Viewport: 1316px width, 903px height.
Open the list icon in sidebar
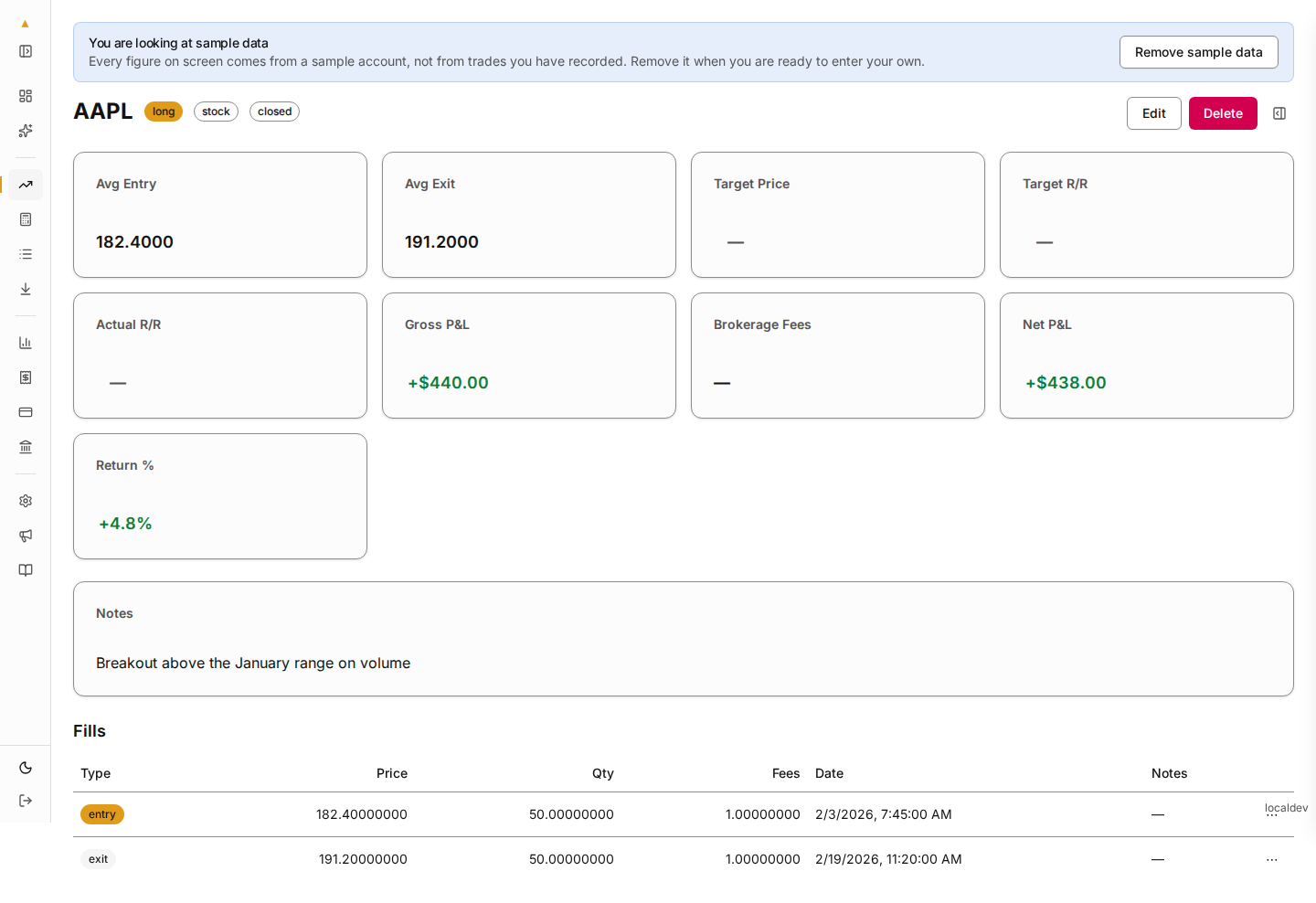[x=26, y=254]
